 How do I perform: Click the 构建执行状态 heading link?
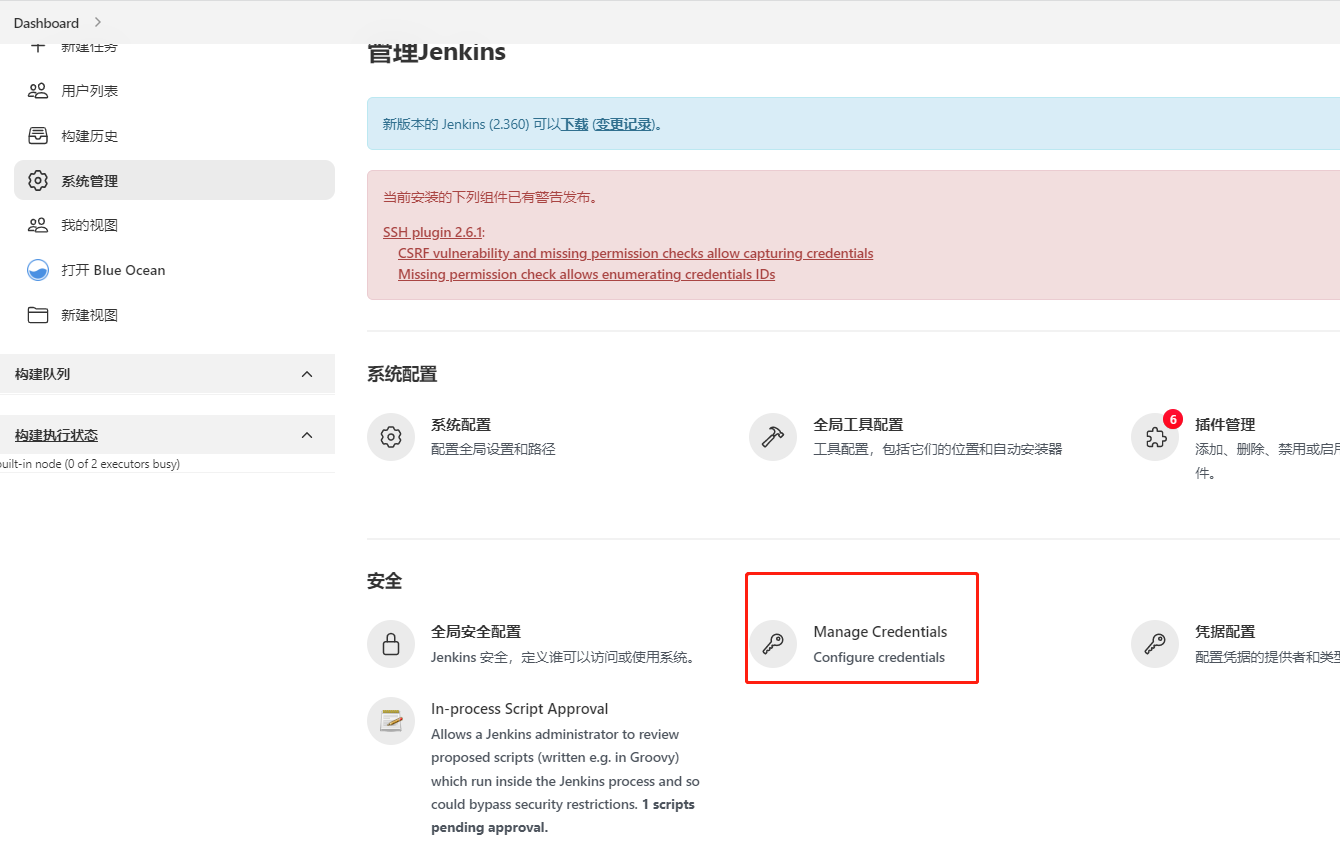coord(56,435)
